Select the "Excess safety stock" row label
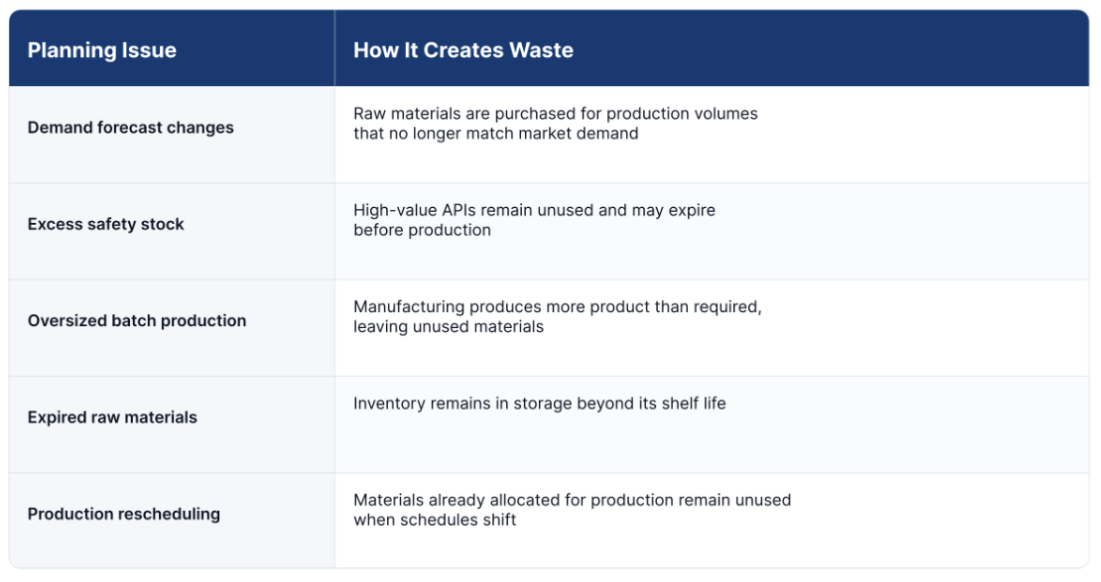The image size is (1101, 582). click(105, 224)
